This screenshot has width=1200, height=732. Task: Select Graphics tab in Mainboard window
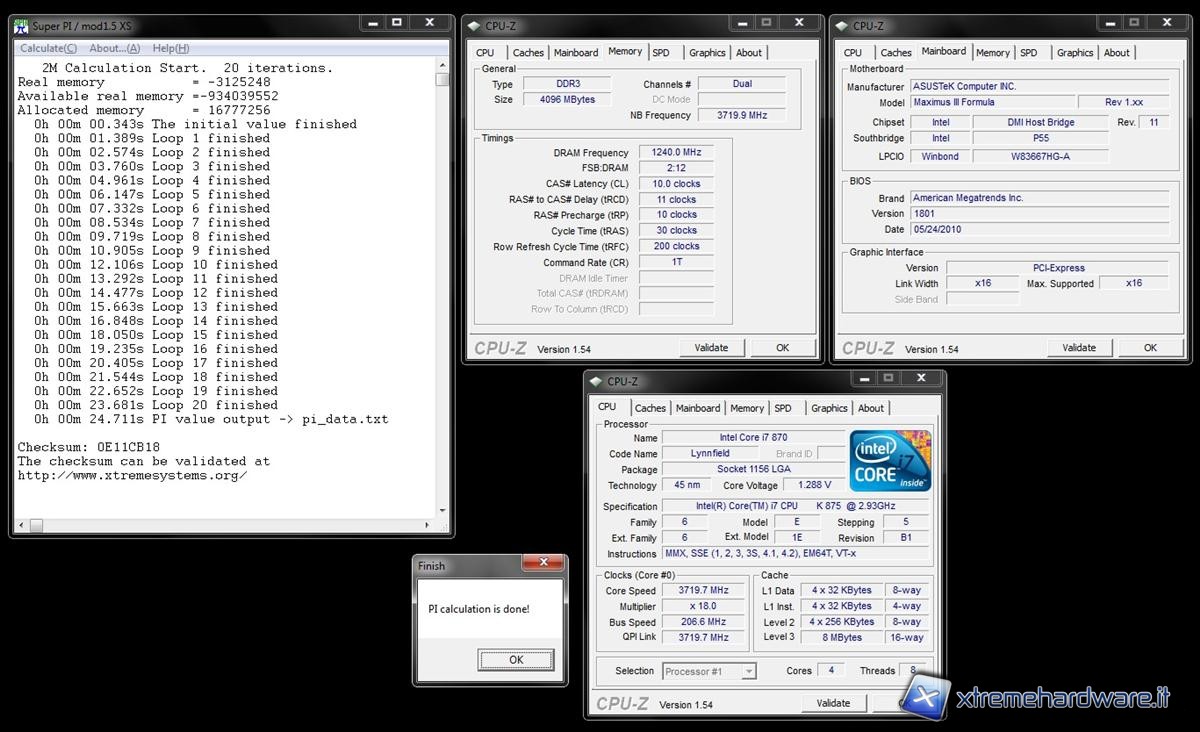[x=1075, y=53]
